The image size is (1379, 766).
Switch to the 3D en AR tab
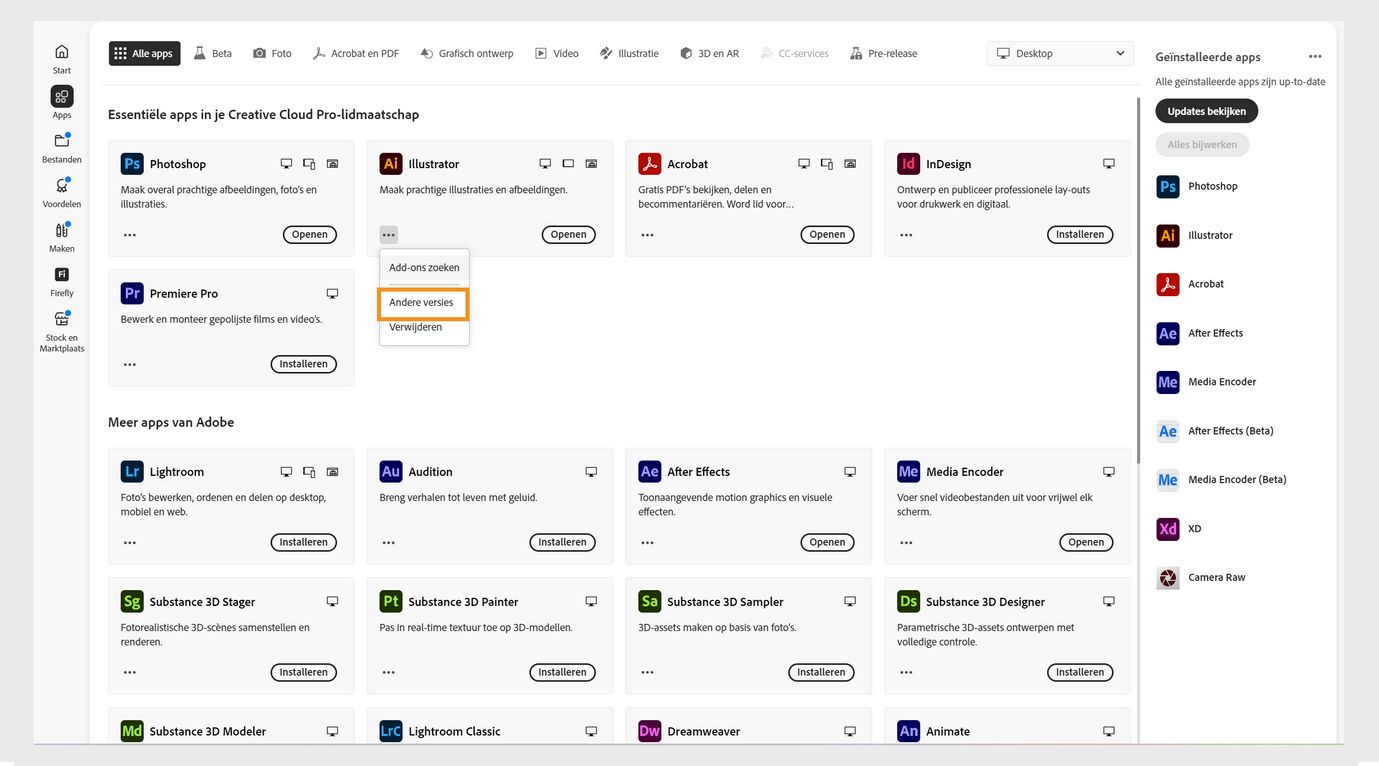tap(709, 53)
